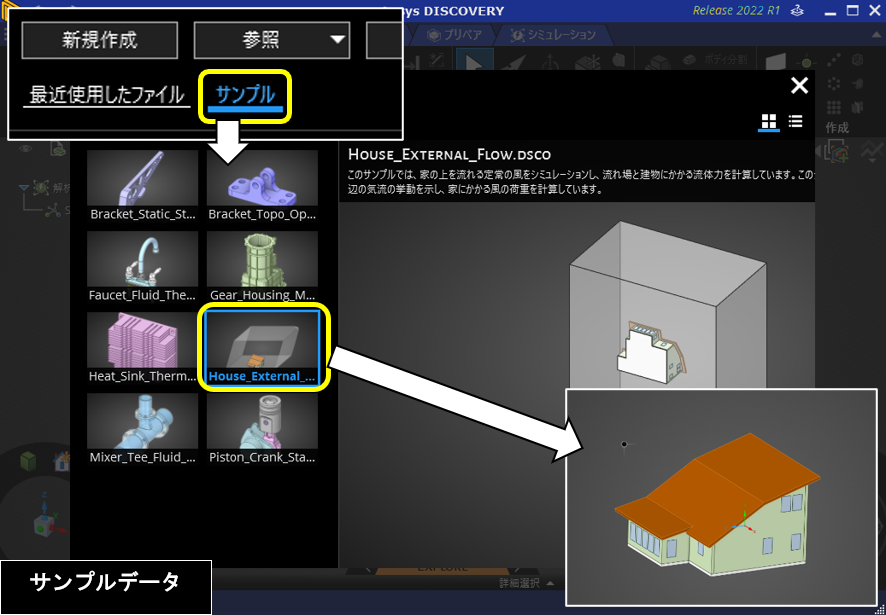Viewport: 886px width, 615px height.
Task: Toggle the eye visibility icon in tree panel
Action: coord(26,149)
